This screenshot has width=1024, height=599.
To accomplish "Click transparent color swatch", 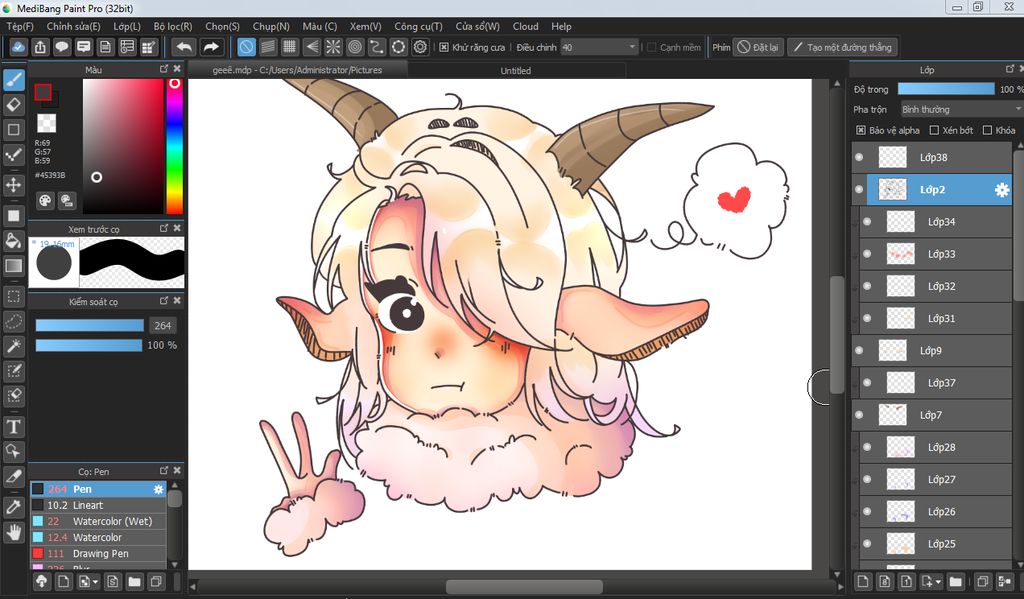I will click(46, 122).
